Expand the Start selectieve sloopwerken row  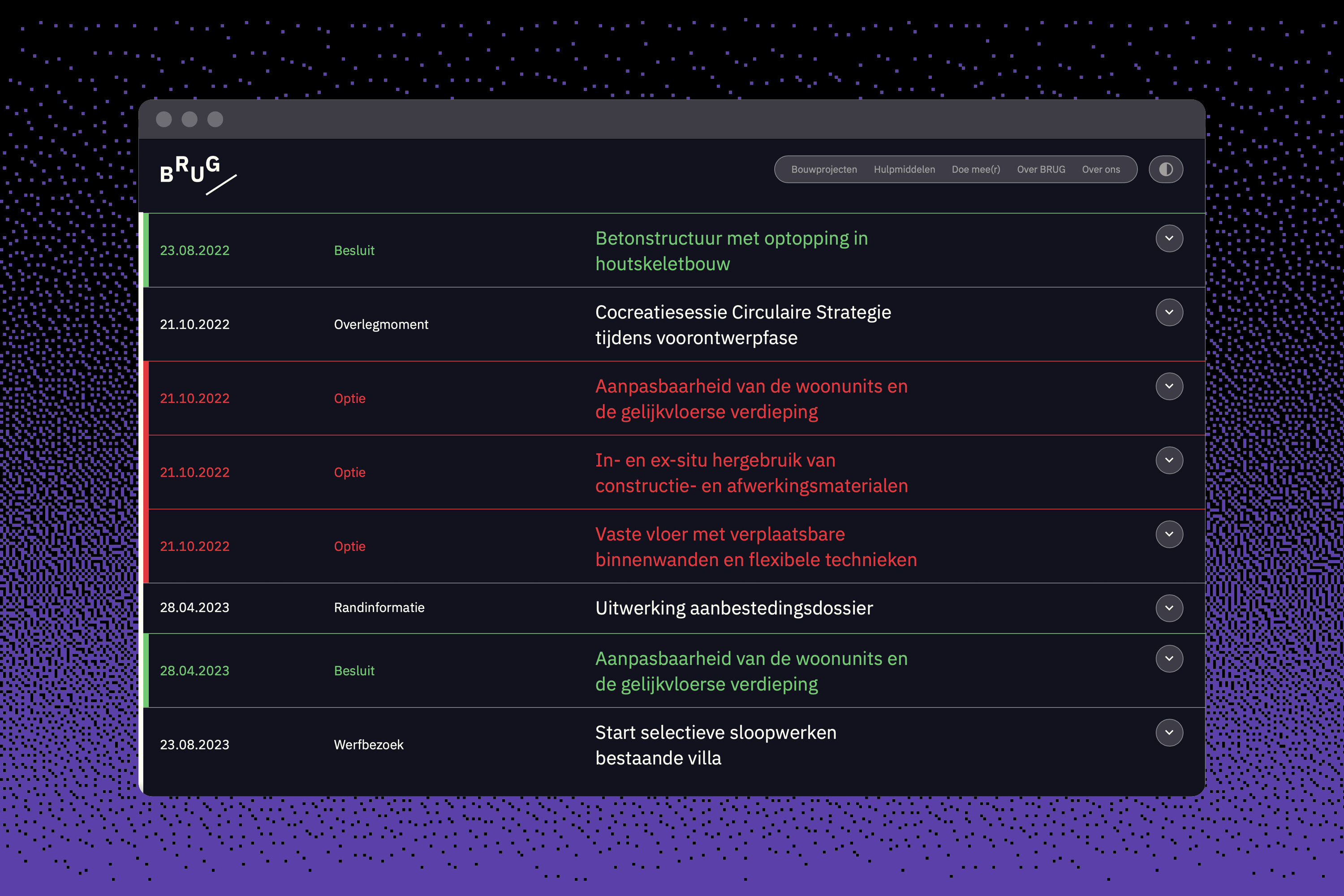pyautogui.click(x=1169, y=732)
